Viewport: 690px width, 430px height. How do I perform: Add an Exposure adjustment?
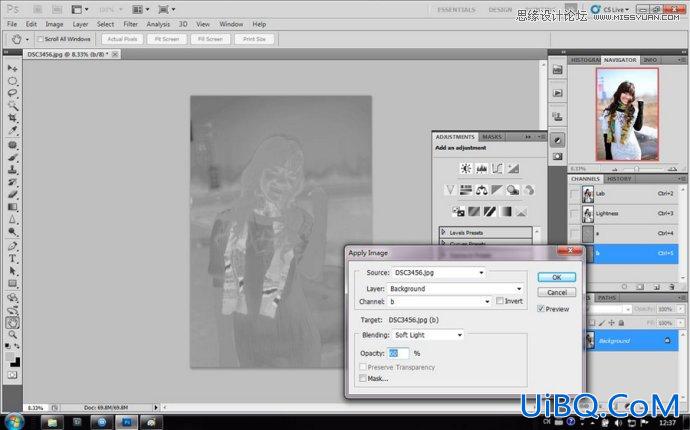[513, 168]
